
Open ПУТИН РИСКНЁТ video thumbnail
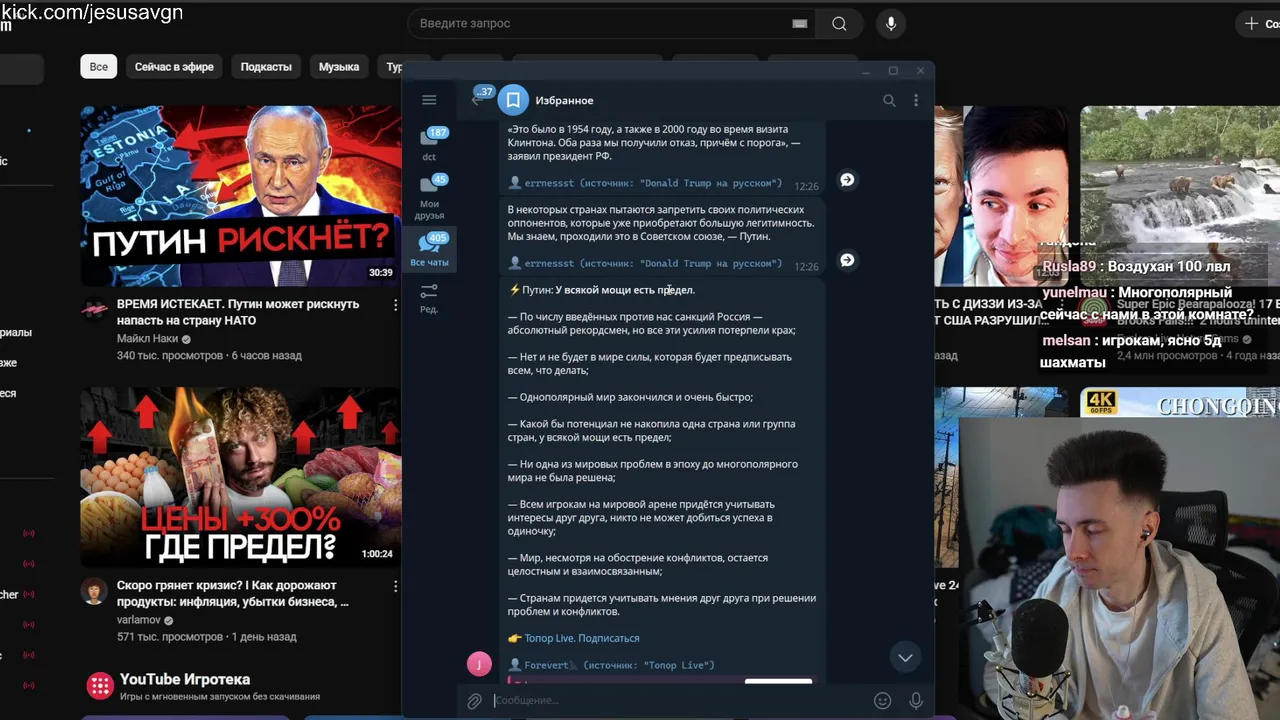[241, 196]
